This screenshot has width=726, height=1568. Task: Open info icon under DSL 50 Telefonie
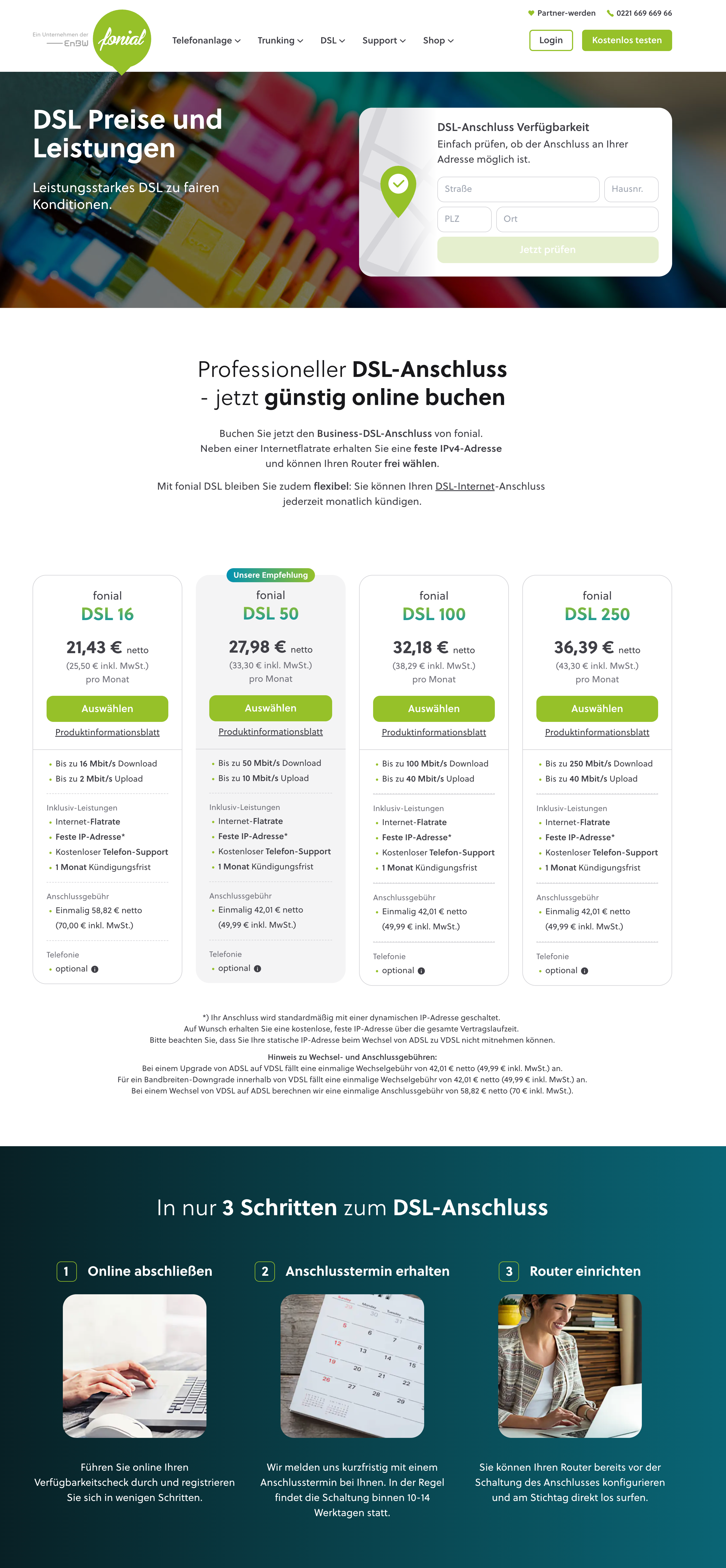point(257,968)
